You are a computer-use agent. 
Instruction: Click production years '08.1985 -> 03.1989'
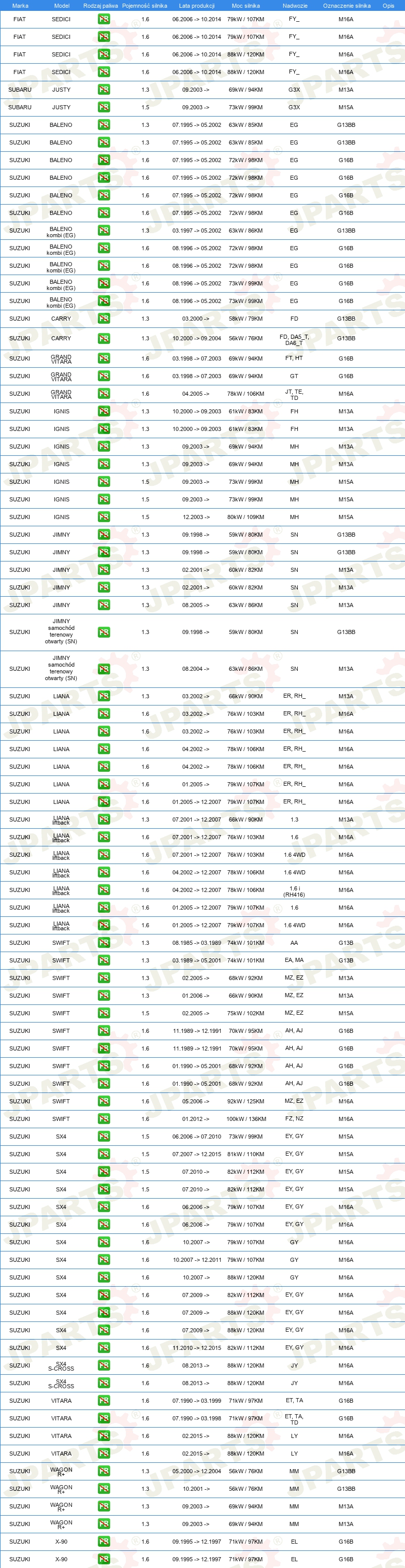click(x=197, y=943)
